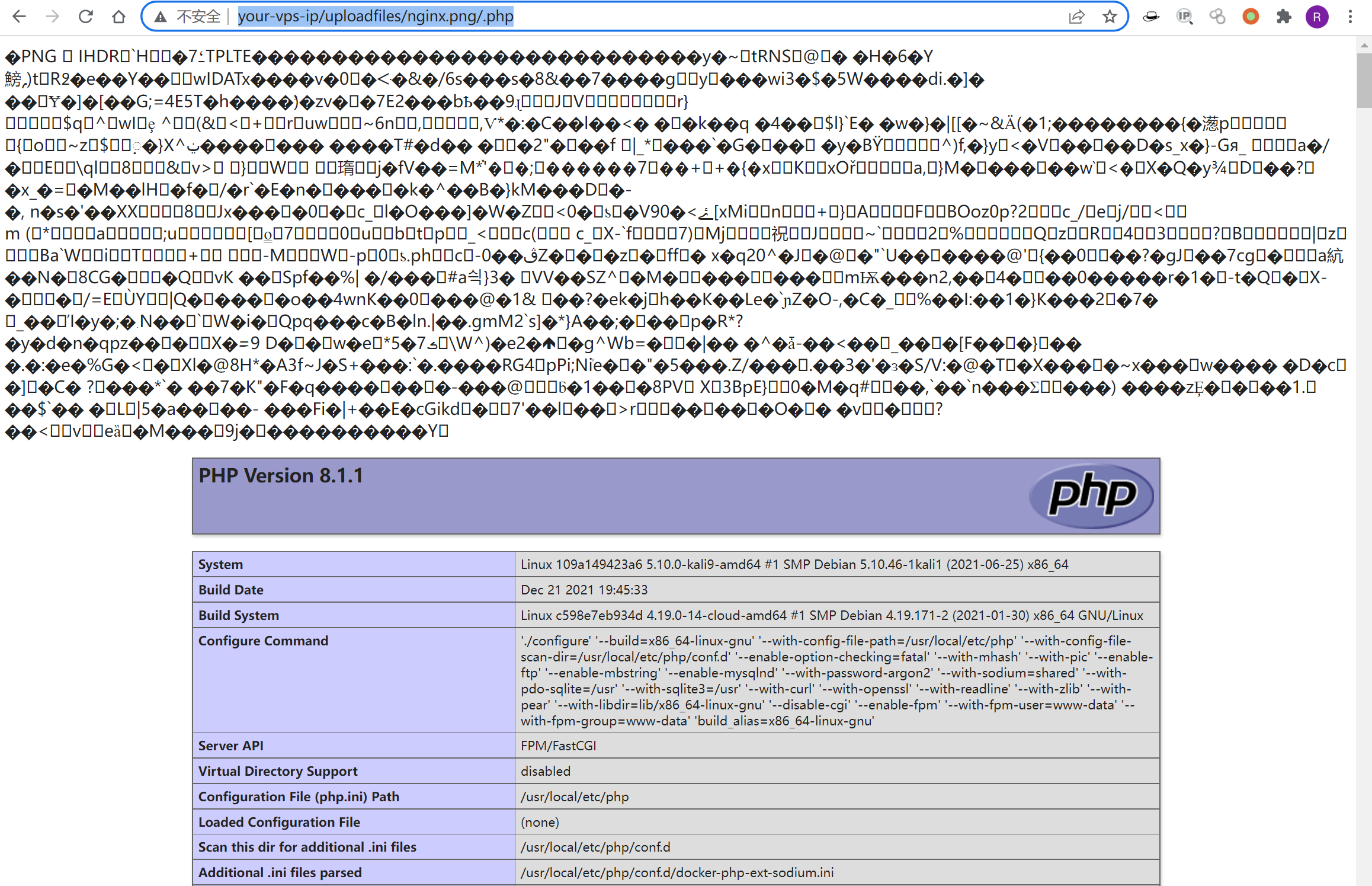Click the PHP logo image

coord(1091,495)
